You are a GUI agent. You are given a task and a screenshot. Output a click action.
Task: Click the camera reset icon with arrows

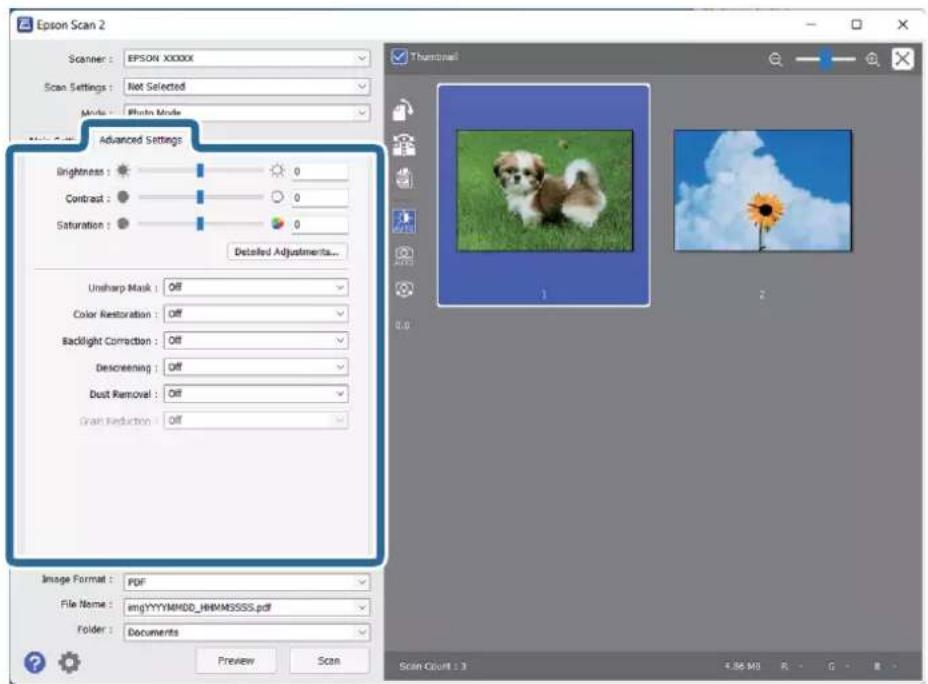coord(404,289)
